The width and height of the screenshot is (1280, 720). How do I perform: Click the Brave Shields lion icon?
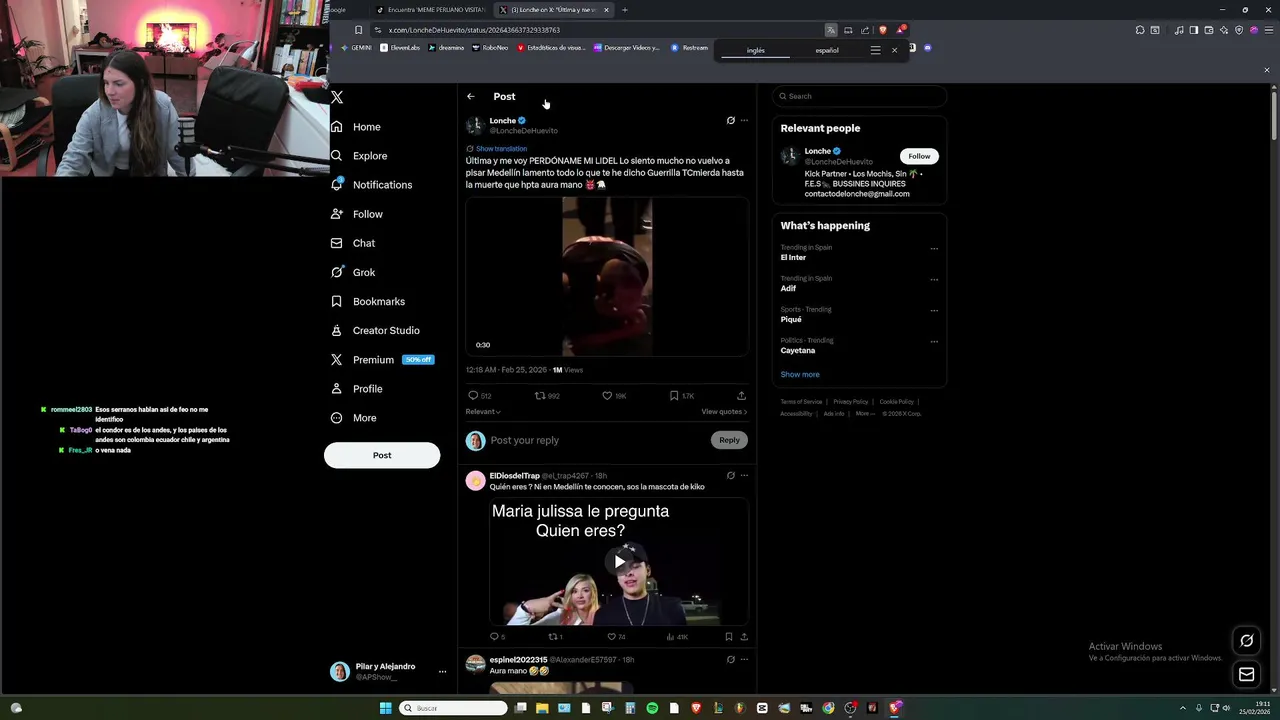click(882, 30)
